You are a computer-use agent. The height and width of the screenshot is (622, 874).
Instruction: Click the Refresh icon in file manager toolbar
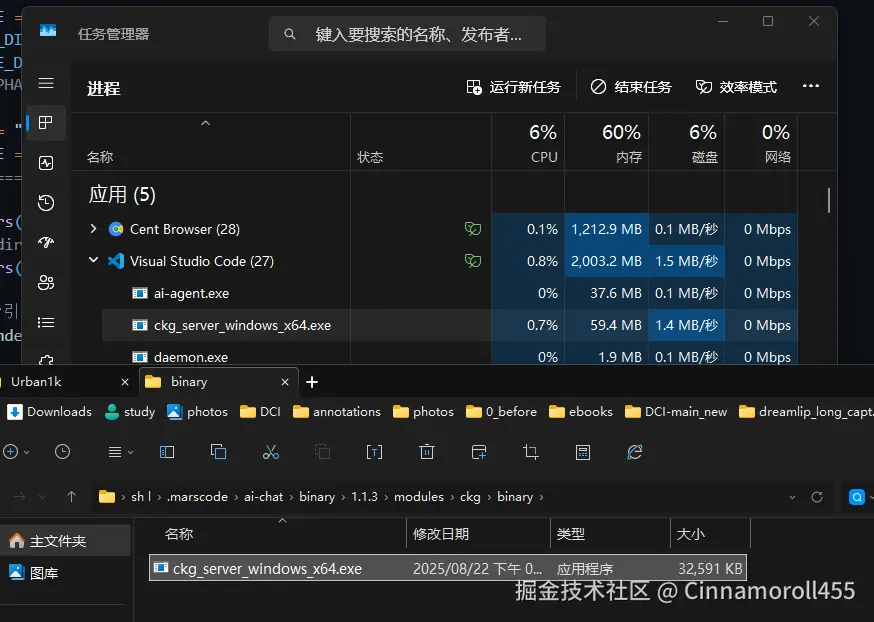coord(634,452)
